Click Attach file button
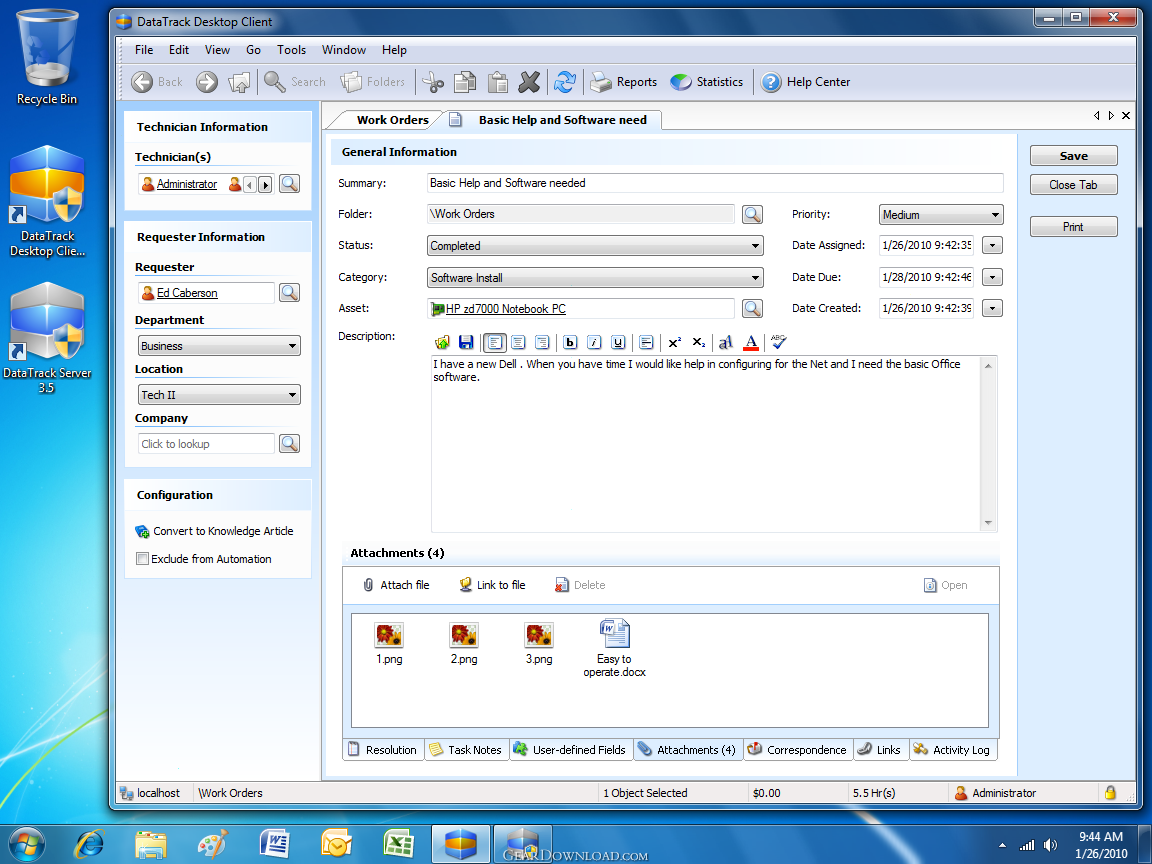 [x=396, y=585]
